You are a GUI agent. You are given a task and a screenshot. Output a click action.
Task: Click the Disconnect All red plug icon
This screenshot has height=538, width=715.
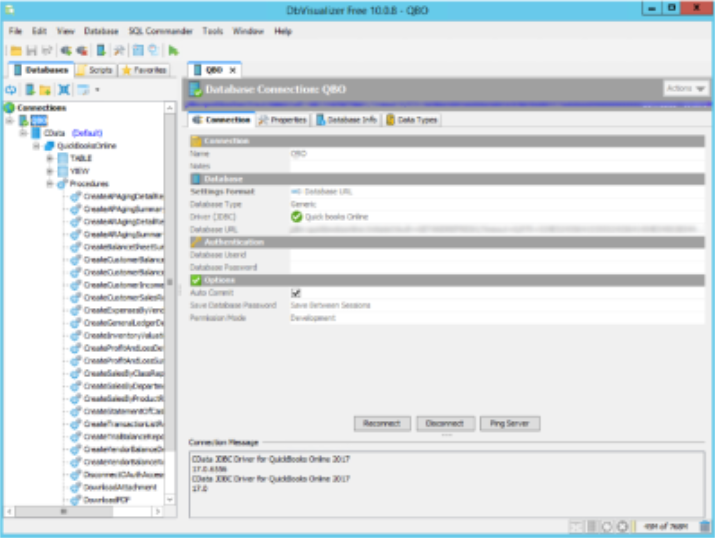[82, 51]
